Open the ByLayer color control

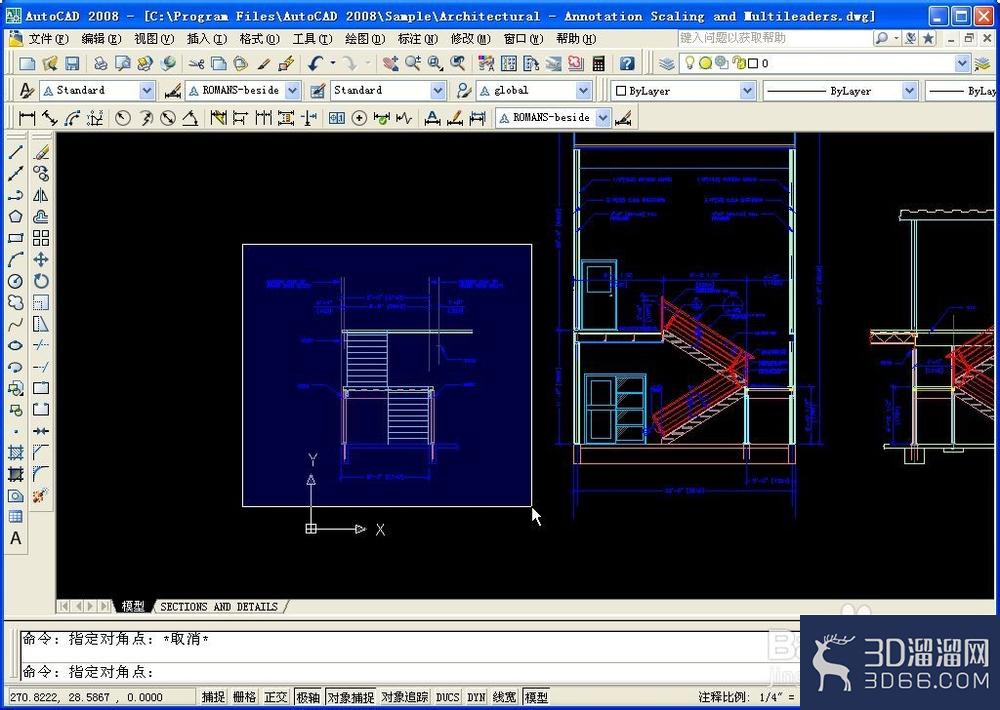tap(684, 91)
